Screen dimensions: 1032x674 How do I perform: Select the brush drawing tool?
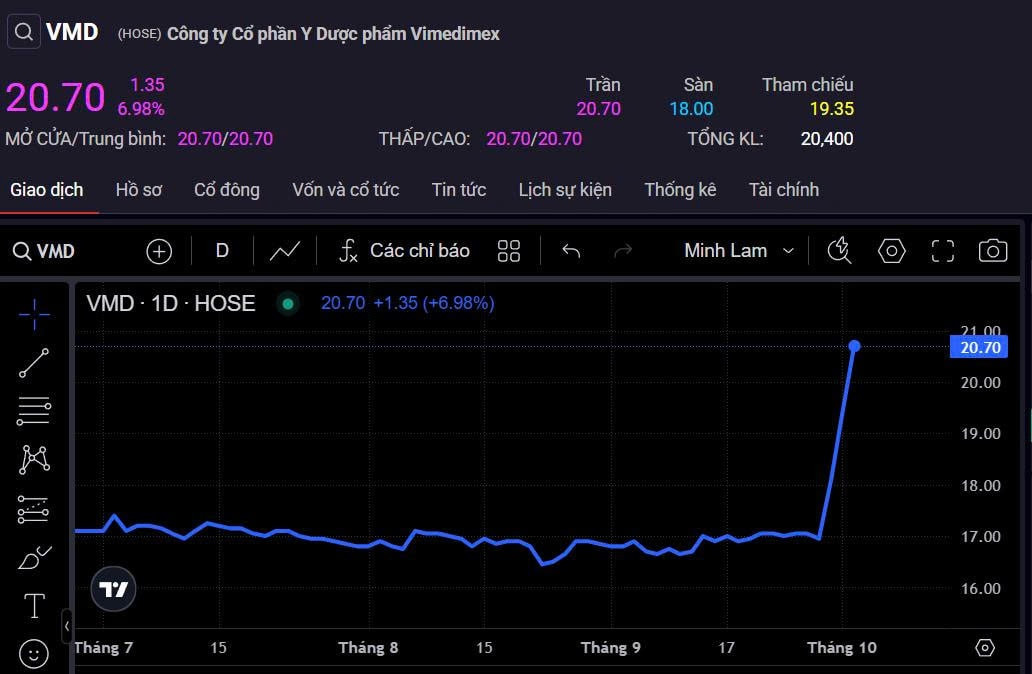point(34,558)
